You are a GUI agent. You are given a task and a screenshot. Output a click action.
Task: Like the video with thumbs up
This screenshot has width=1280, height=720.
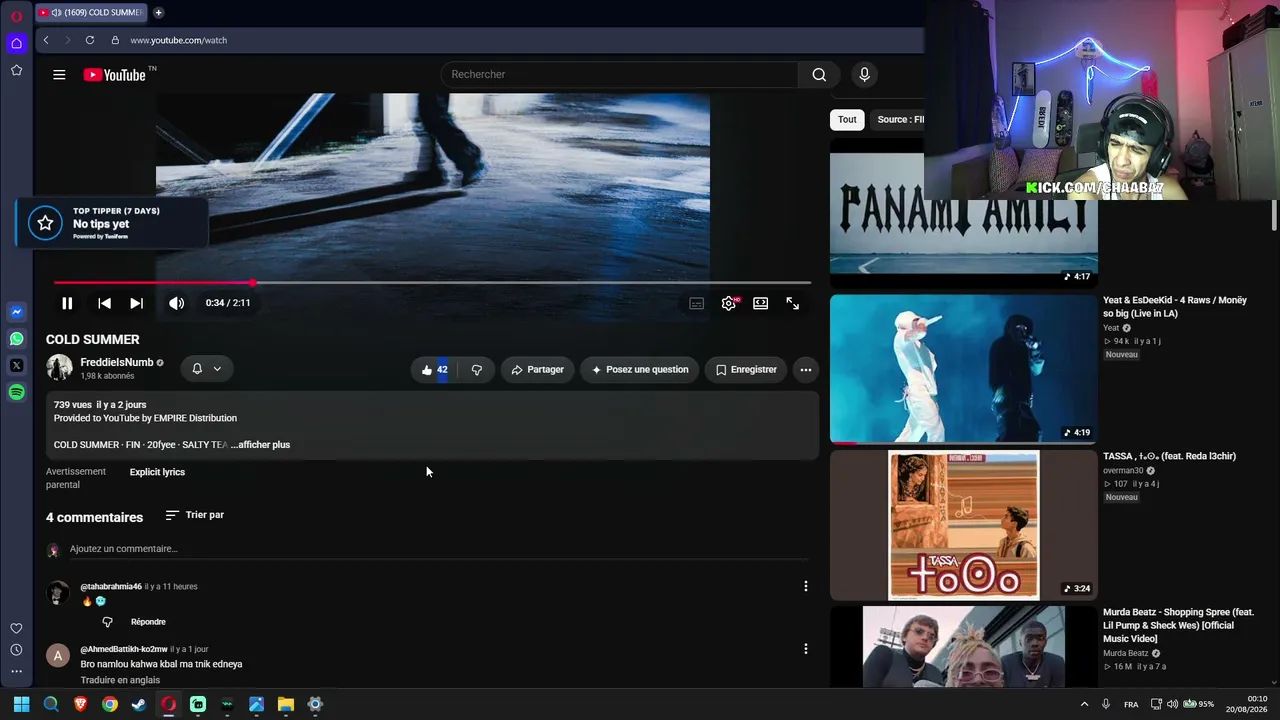[433, 370]
